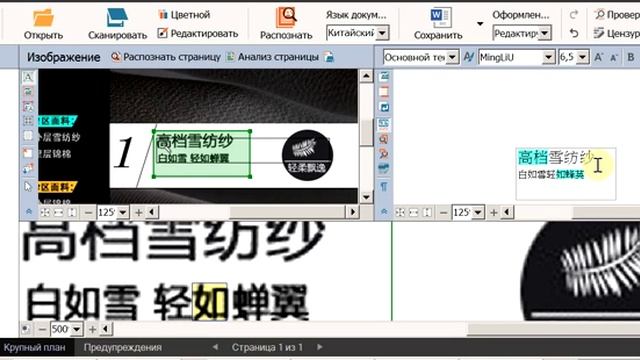This screenshot has height=360, width=640.
Task: Click the redo arrow icon
Action: point(574,15)
